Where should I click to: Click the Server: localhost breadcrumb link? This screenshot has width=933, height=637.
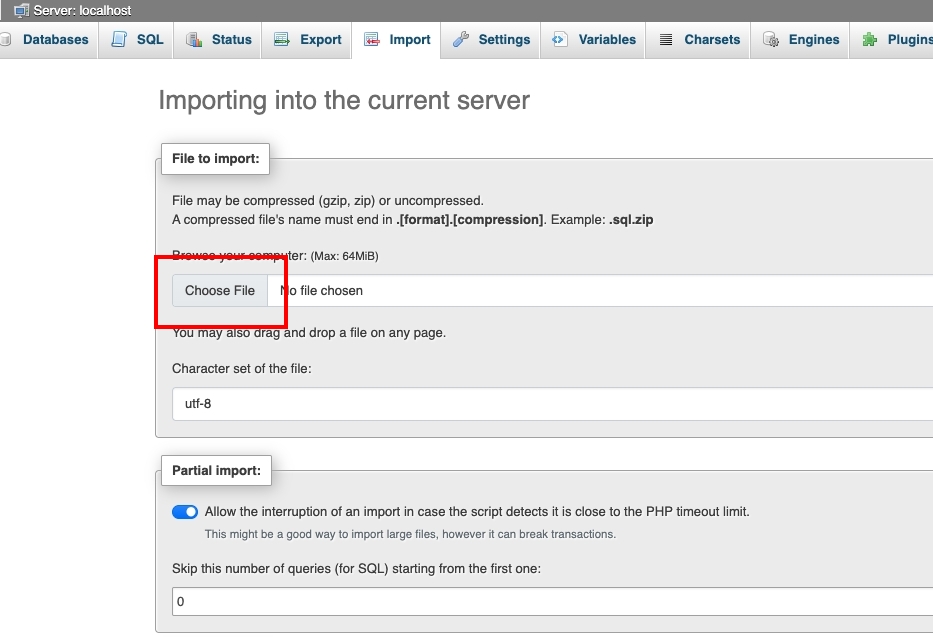click(x=82, y=10)
